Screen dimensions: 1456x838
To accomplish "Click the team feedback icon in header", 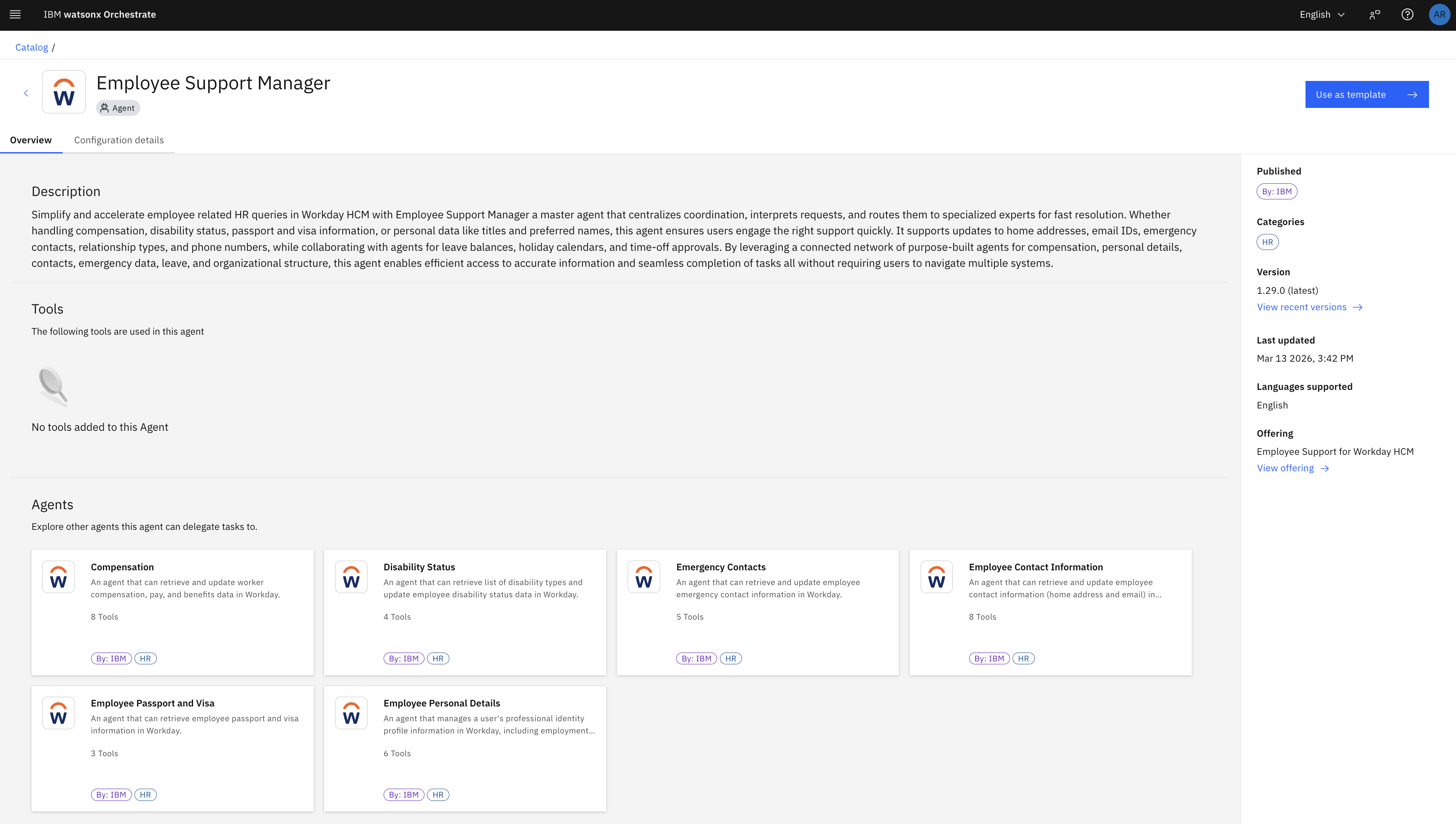I will tap(1374, 14).
